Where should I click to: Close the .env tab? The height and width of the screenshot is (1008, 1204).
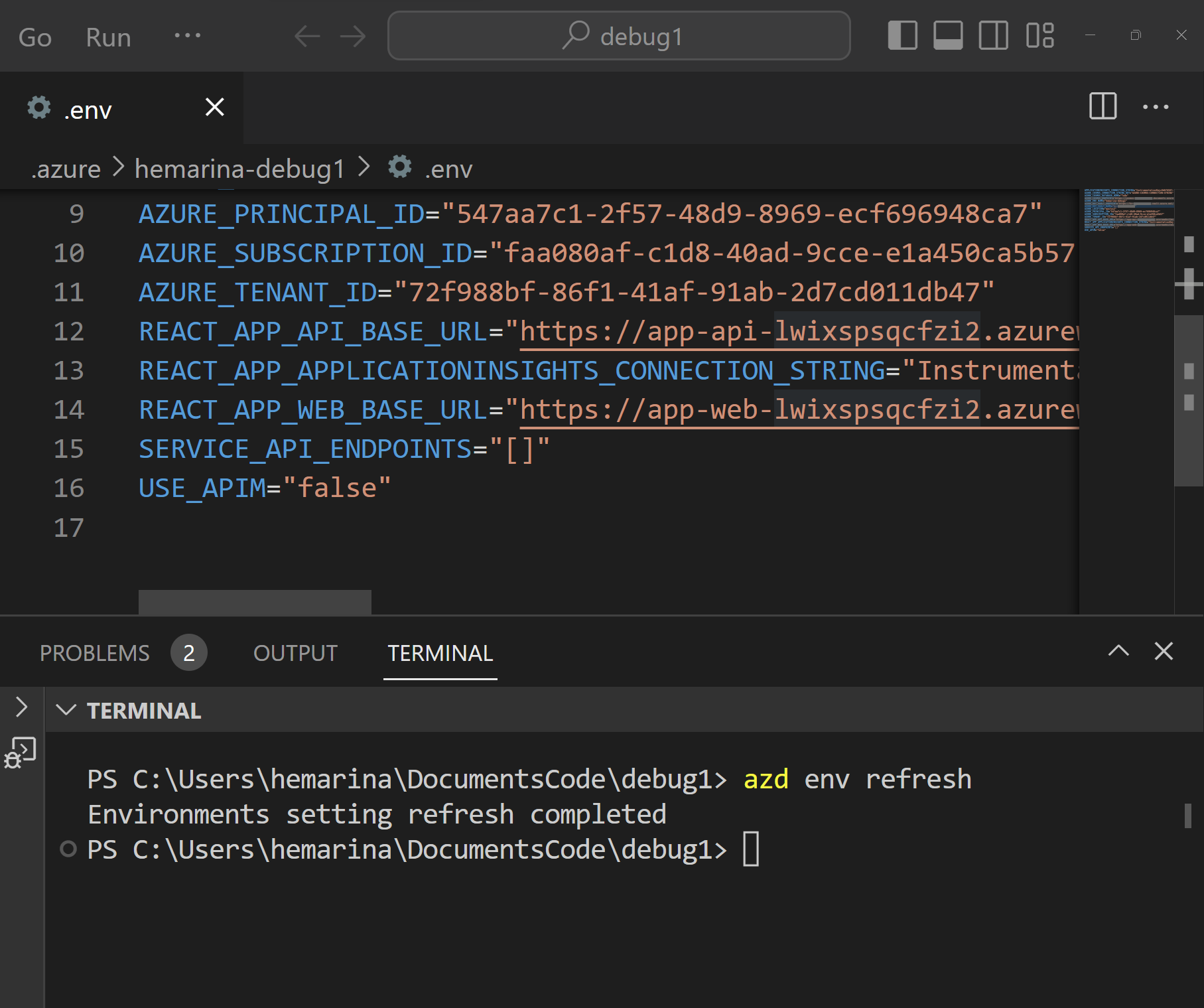click(214, 107)
